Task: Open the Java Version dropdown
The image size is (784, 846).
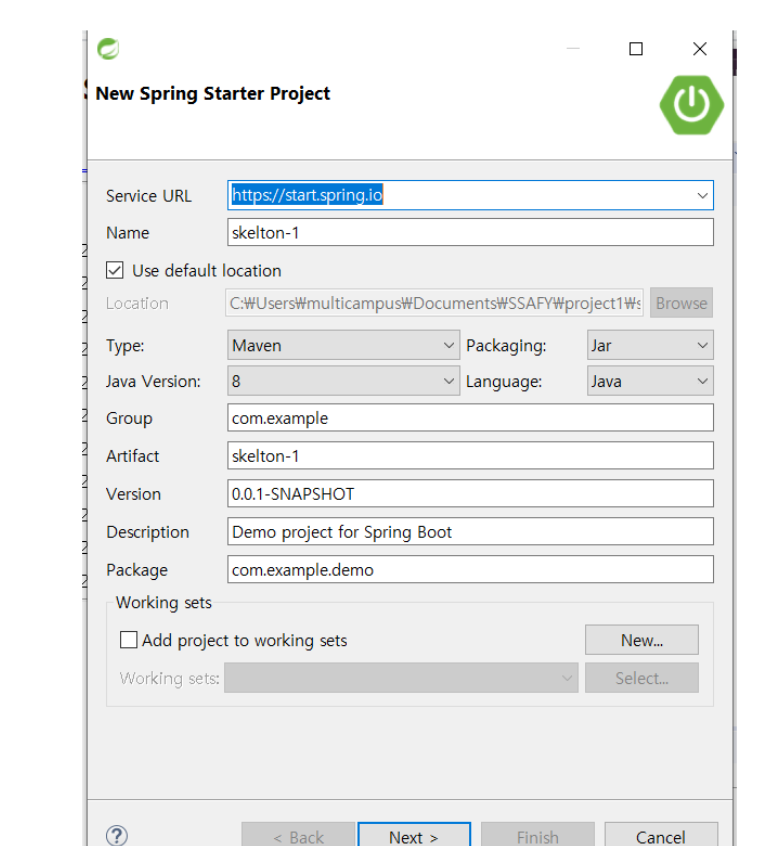Action: click(x=343, y=381)
